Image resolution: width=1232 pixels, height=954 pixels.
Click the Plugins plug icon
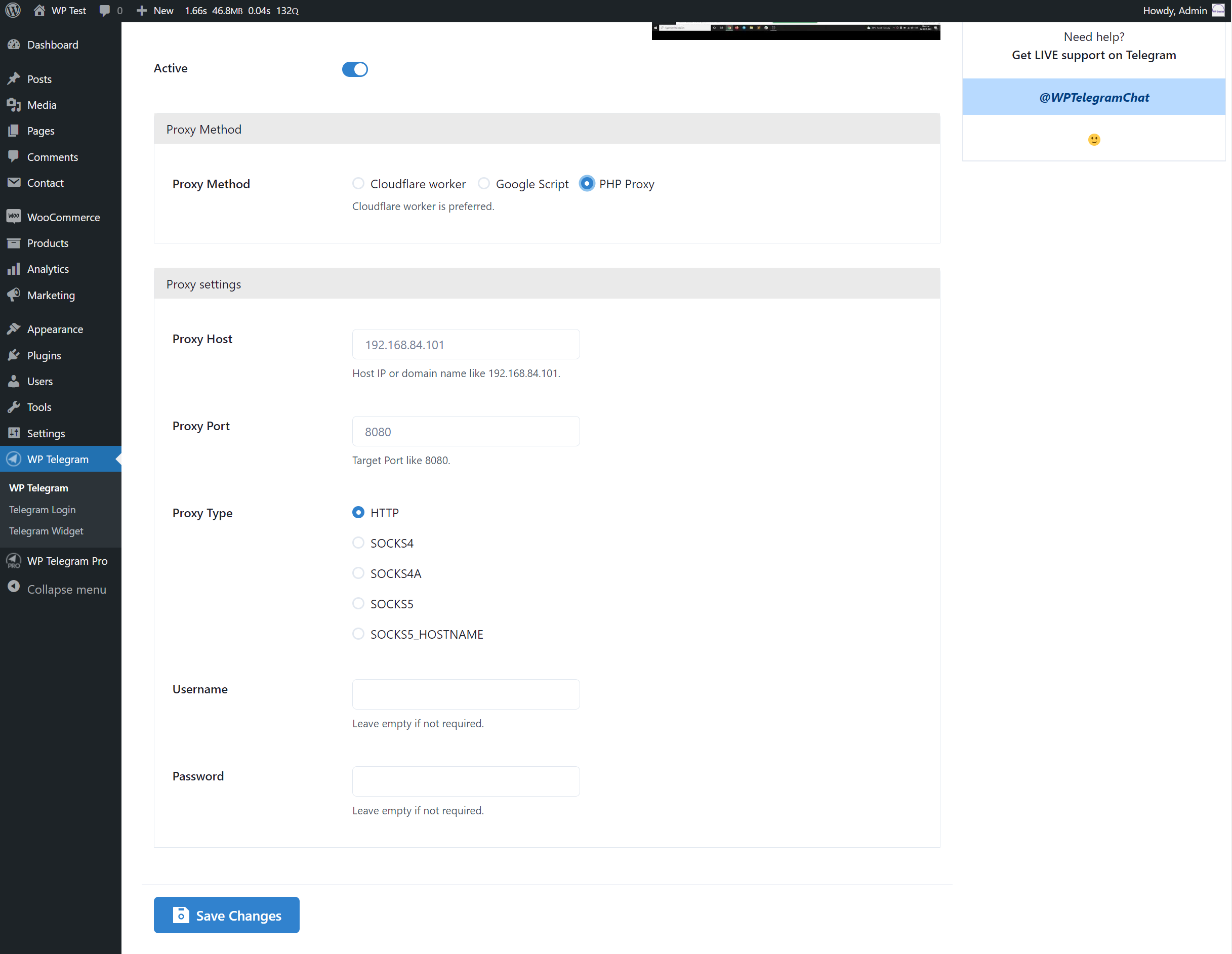[14, 355]
